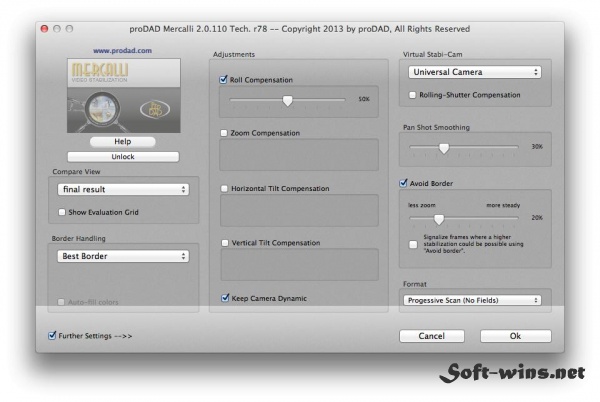This screenshot has height=402, width=600.
Task: Uncheck Further Settings checkbox
Action: click(x=52, y=335)
